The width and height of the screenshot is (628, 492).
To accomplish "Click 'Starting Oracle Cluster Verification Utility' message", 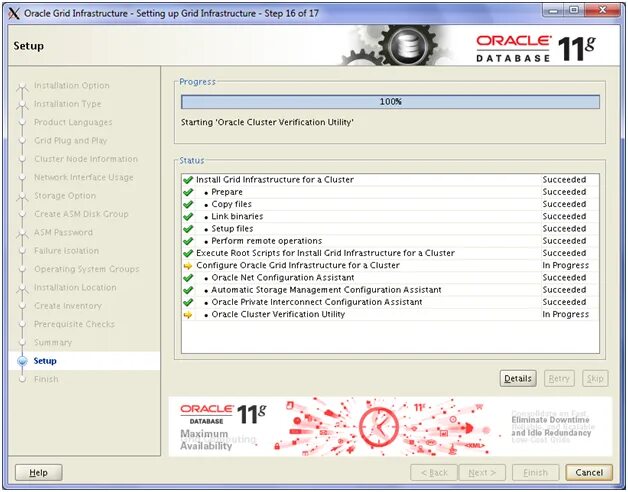I will (x=267, y=122).
